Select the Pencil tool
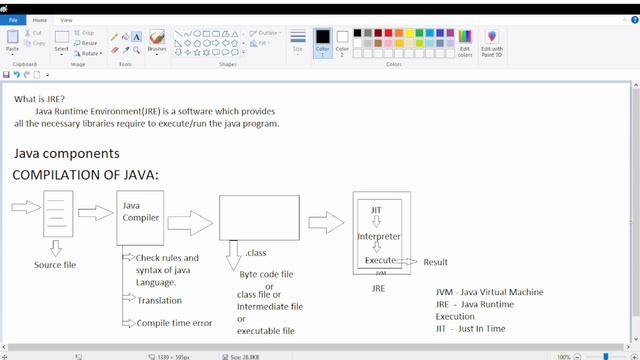The height and width of the screenshot is (360, 640). pos(114,37)
